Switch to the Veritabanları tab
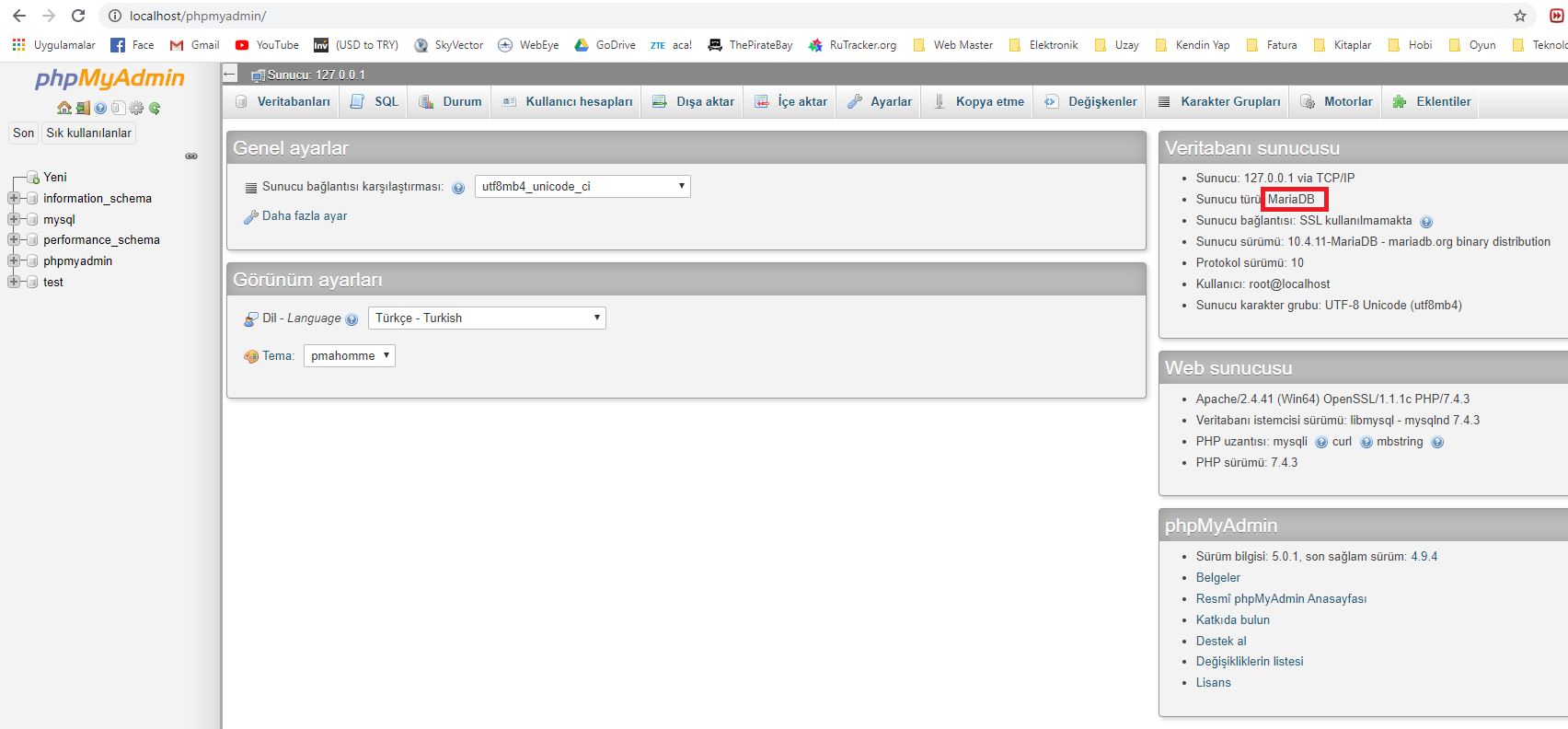 [282, 102]
